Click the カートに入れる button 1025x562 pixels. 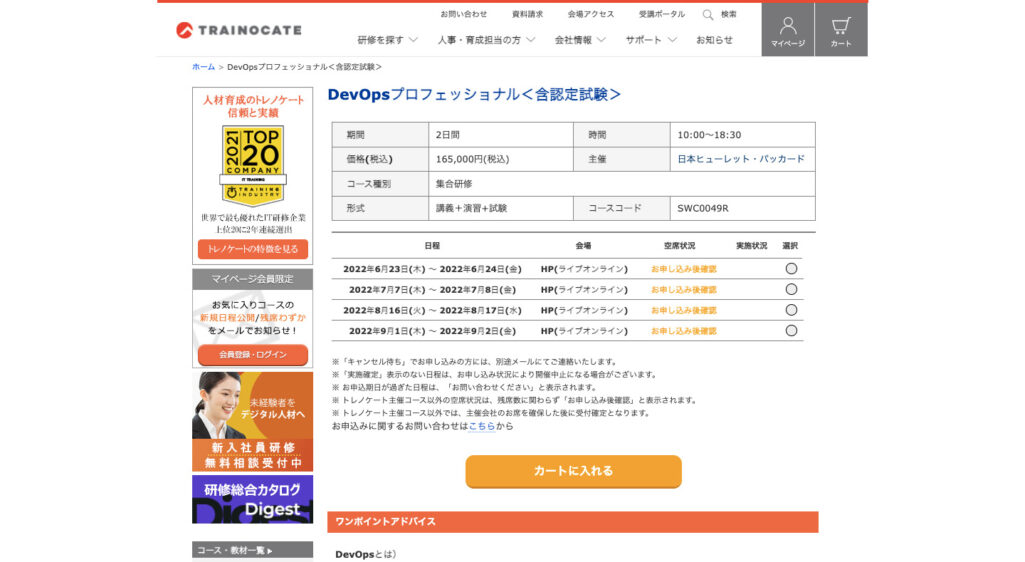[573, 471]
